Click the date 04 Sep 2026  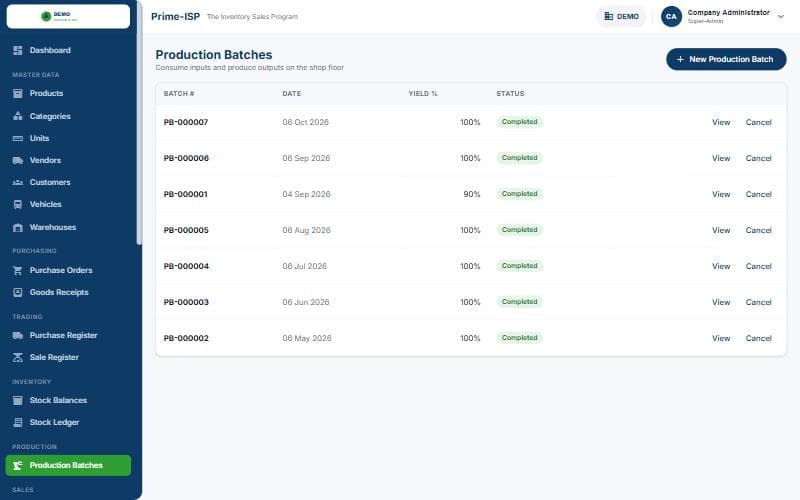[x=306, y=194]
